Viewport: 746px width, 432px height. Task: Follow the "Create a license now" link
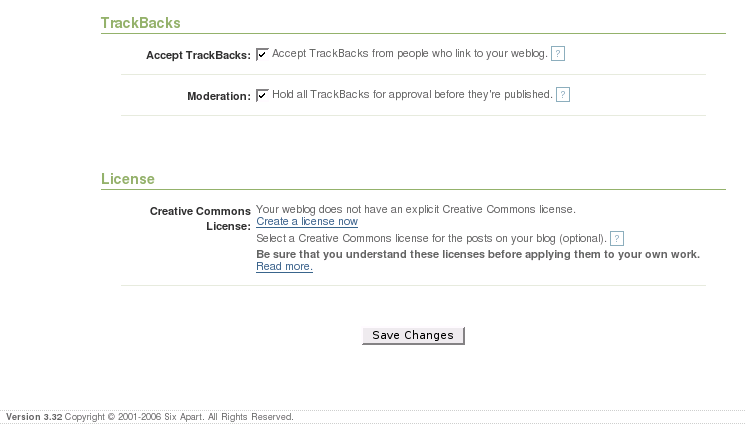coord(307,222)
